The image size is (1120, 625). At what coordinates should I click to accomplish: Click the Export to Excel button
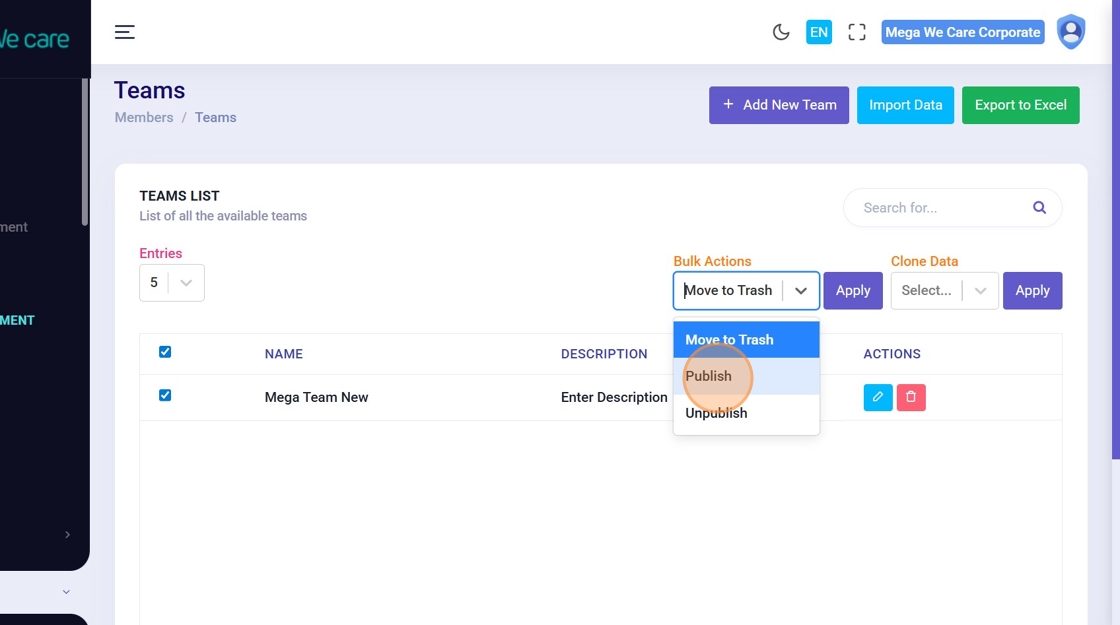coord(1020,105)
